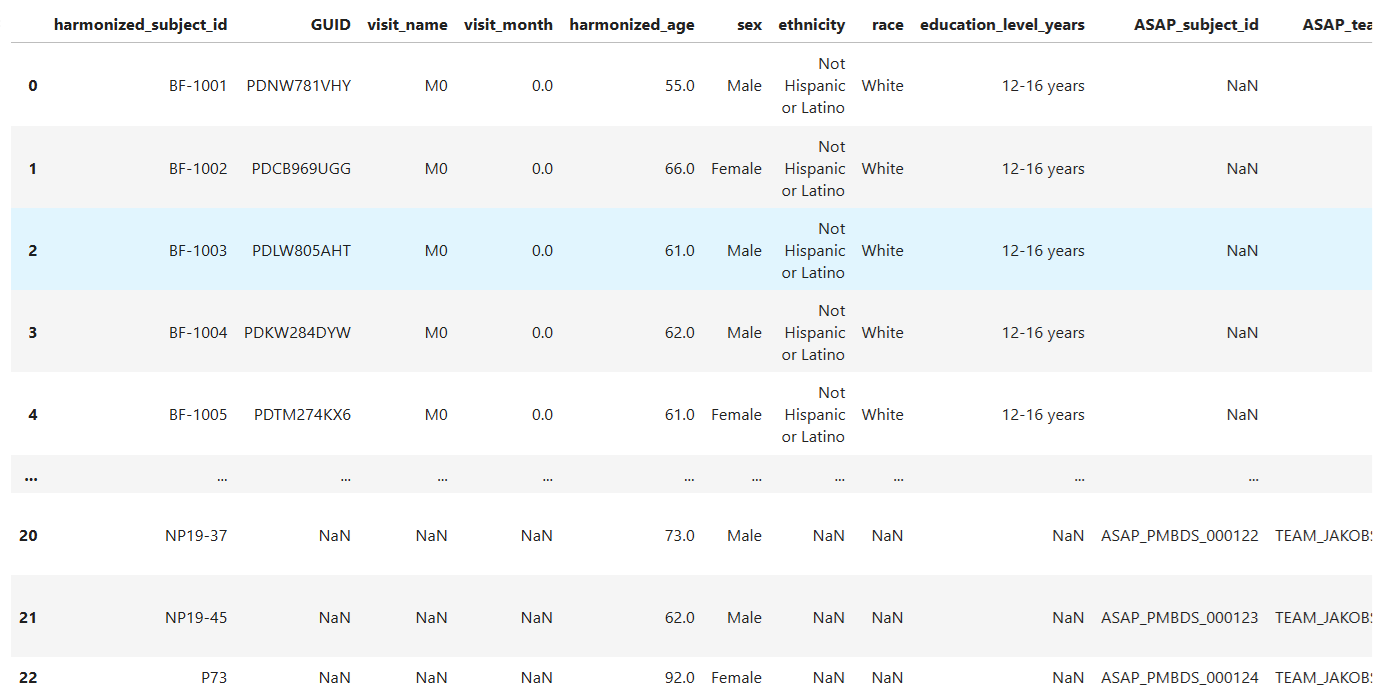Click the harmonized_age column header

coord(632,24)
